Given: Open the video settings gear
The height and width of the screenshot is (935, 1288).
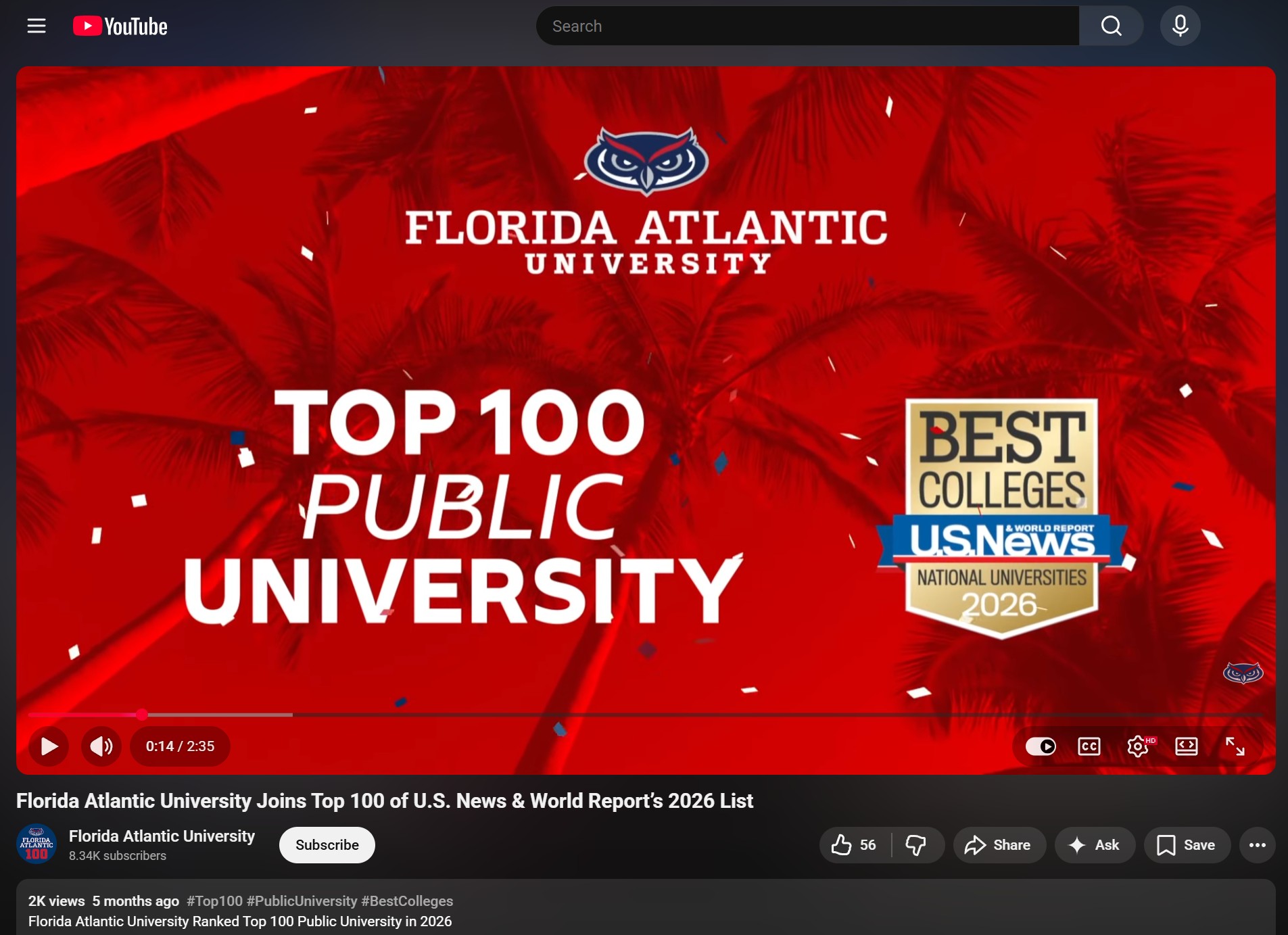Looking at the screenshot, I should [x=1139, y=746].
